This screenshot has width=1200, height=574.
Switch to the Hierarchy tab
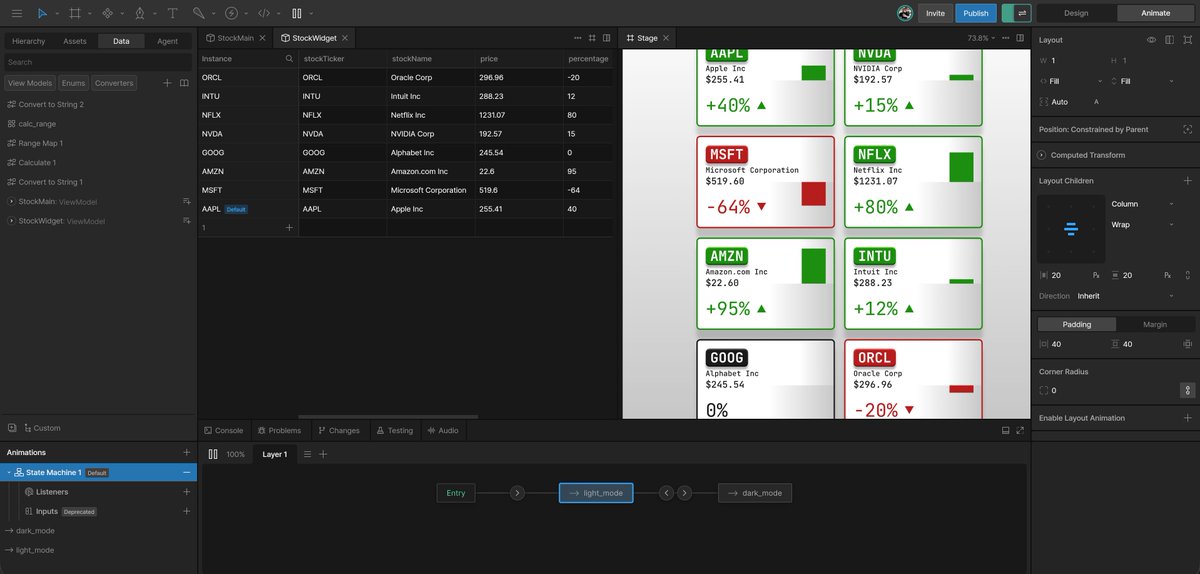(28, 41)
